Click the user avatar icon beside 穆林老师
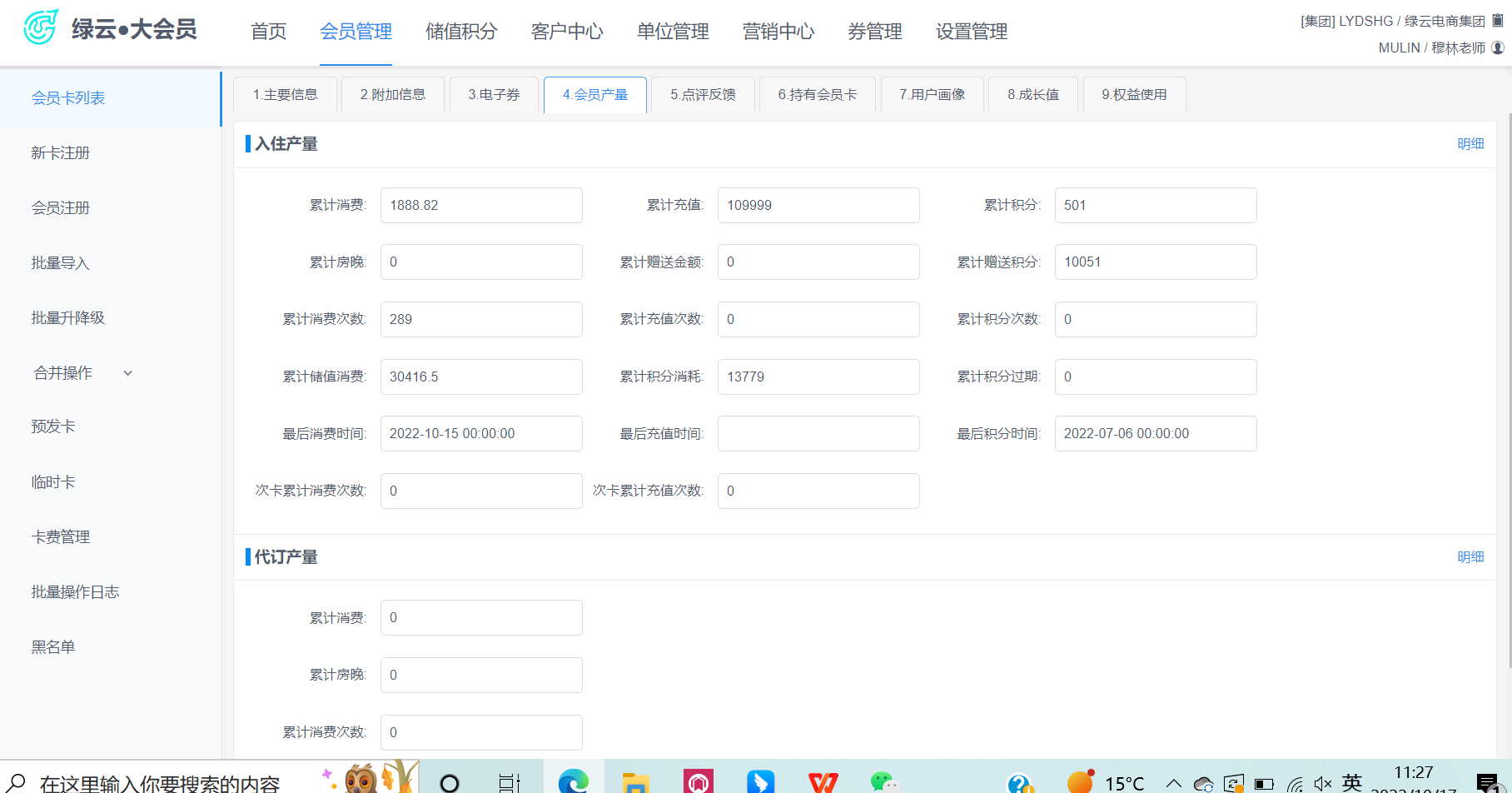 [1498, 48]
